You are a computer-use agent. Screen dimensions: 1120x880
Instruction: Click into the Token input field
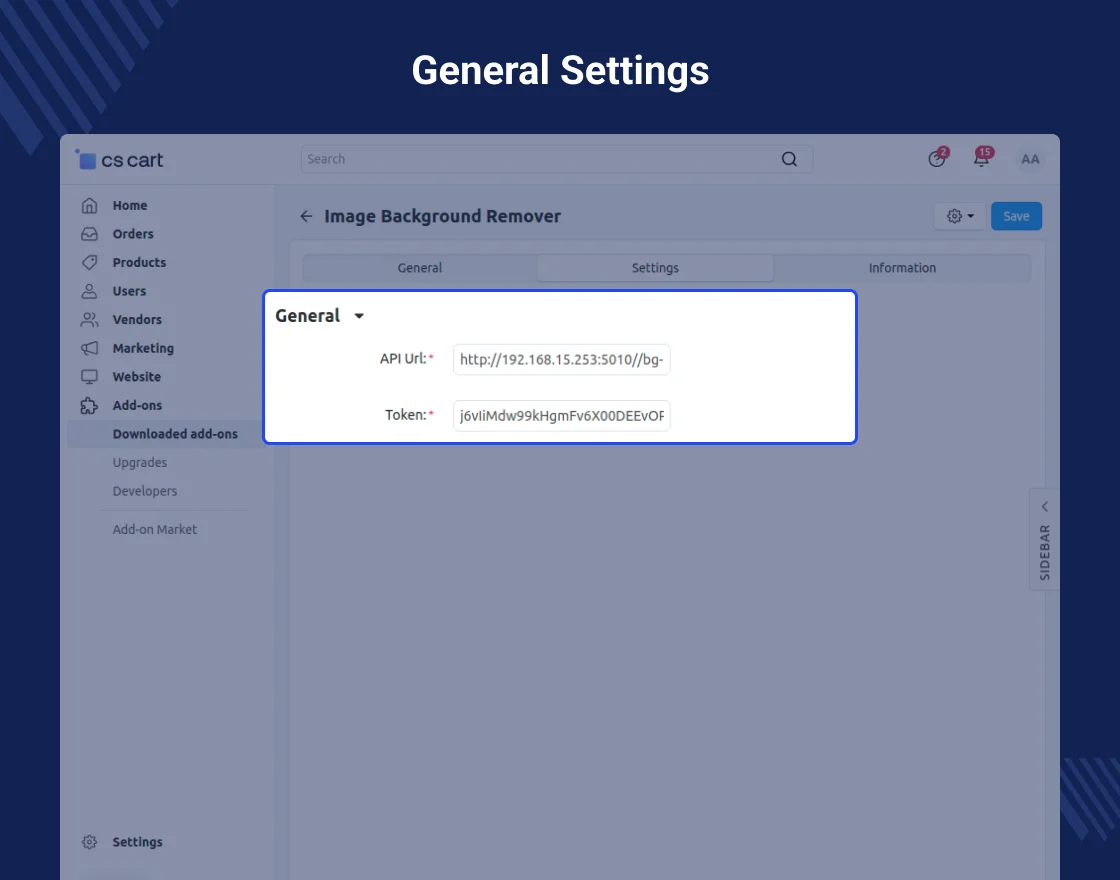point(561,416)
